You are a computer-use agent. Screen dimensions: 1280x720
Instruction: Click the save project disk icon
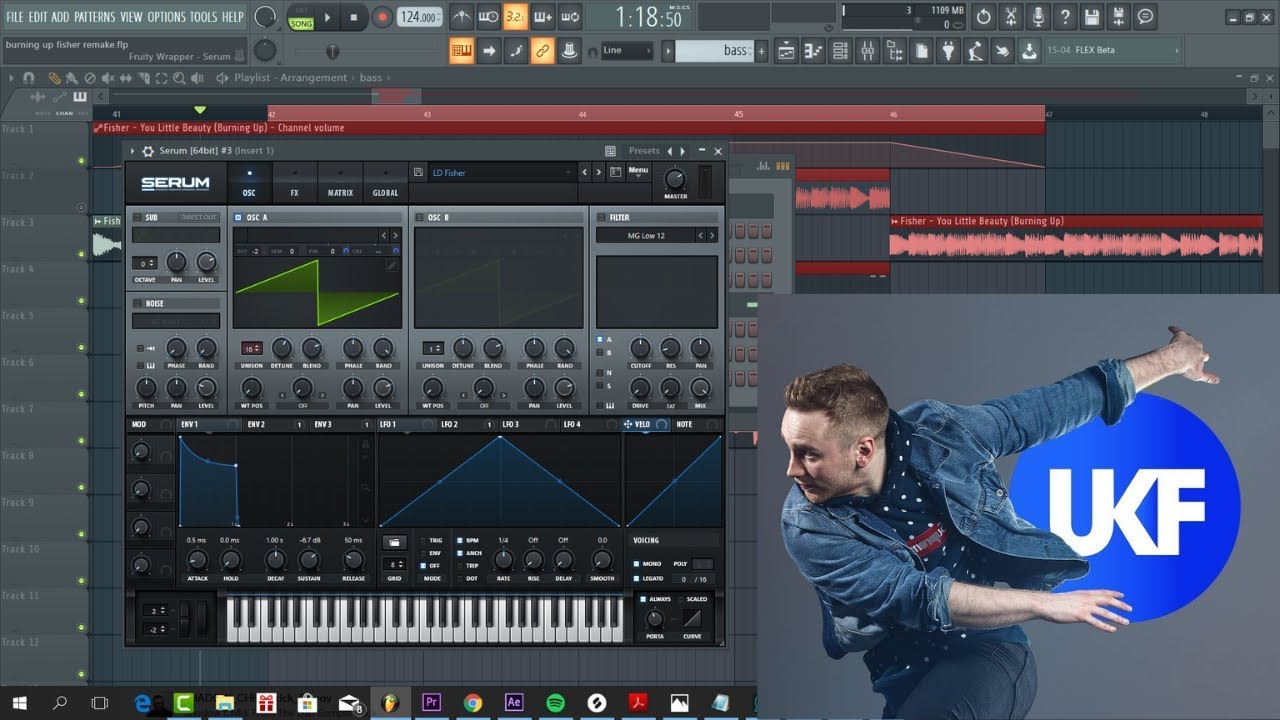tap(1092, 17)
